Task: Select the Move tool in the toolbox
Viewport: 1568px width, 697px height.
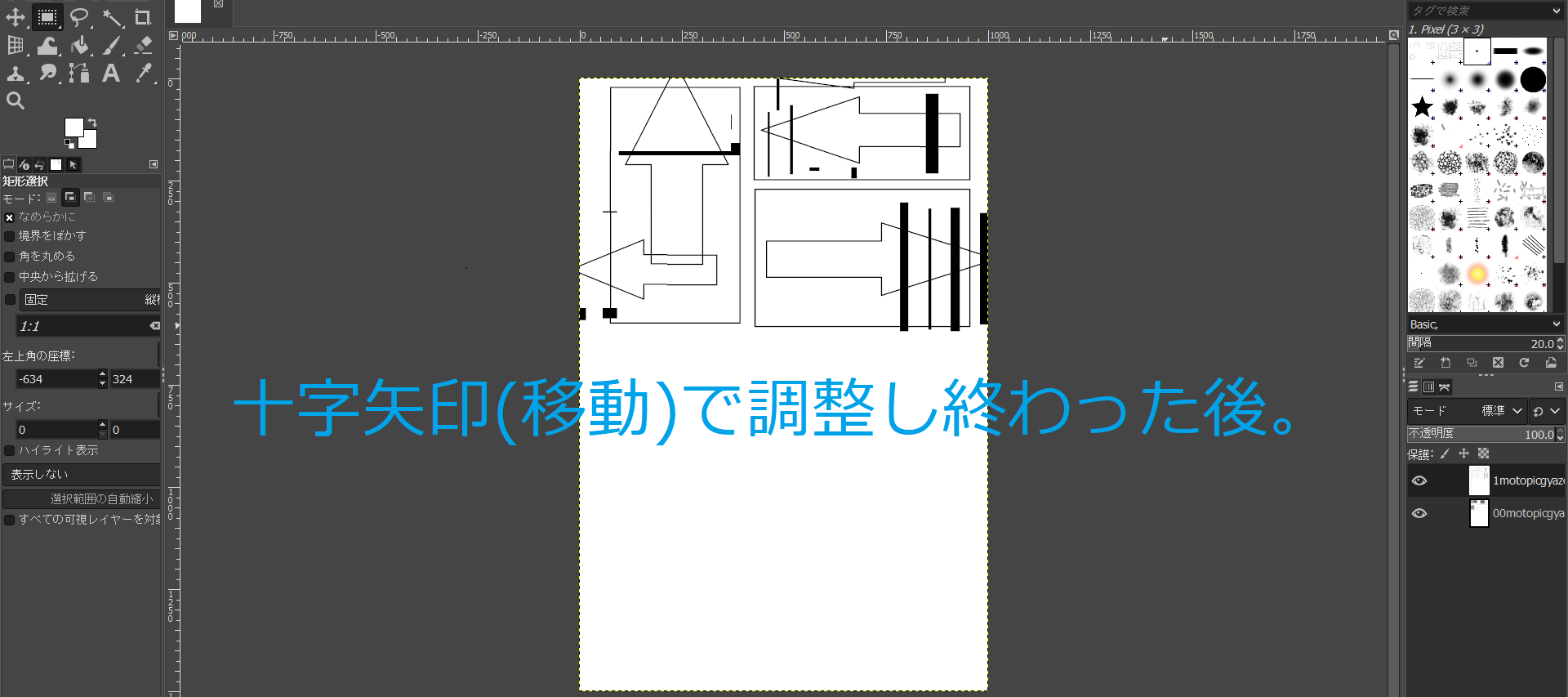Action: tap(16, 17)
